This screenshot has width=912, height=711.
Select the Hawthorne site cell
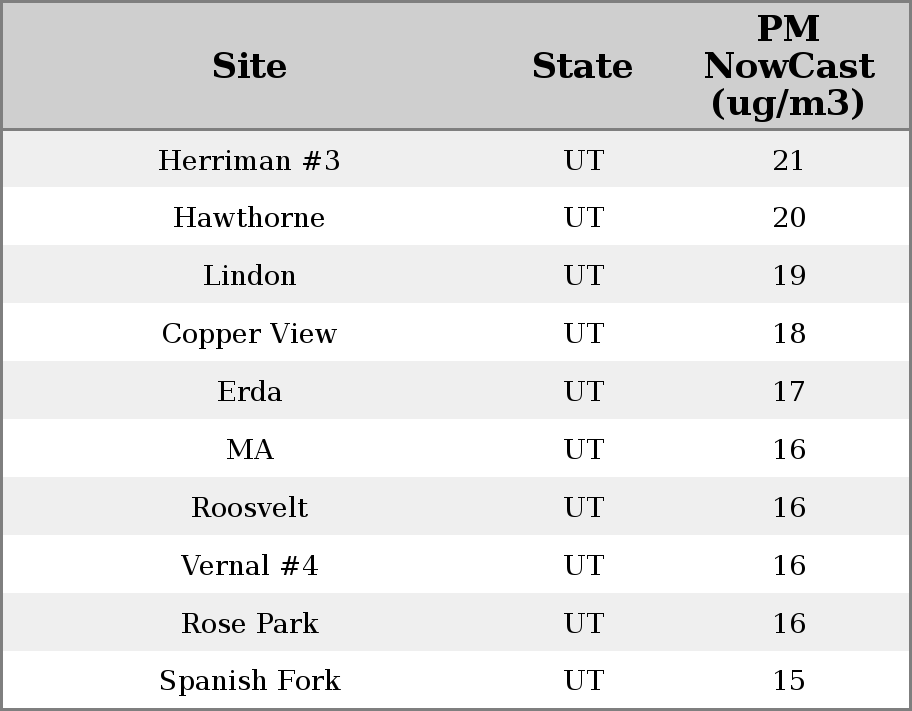249,218
